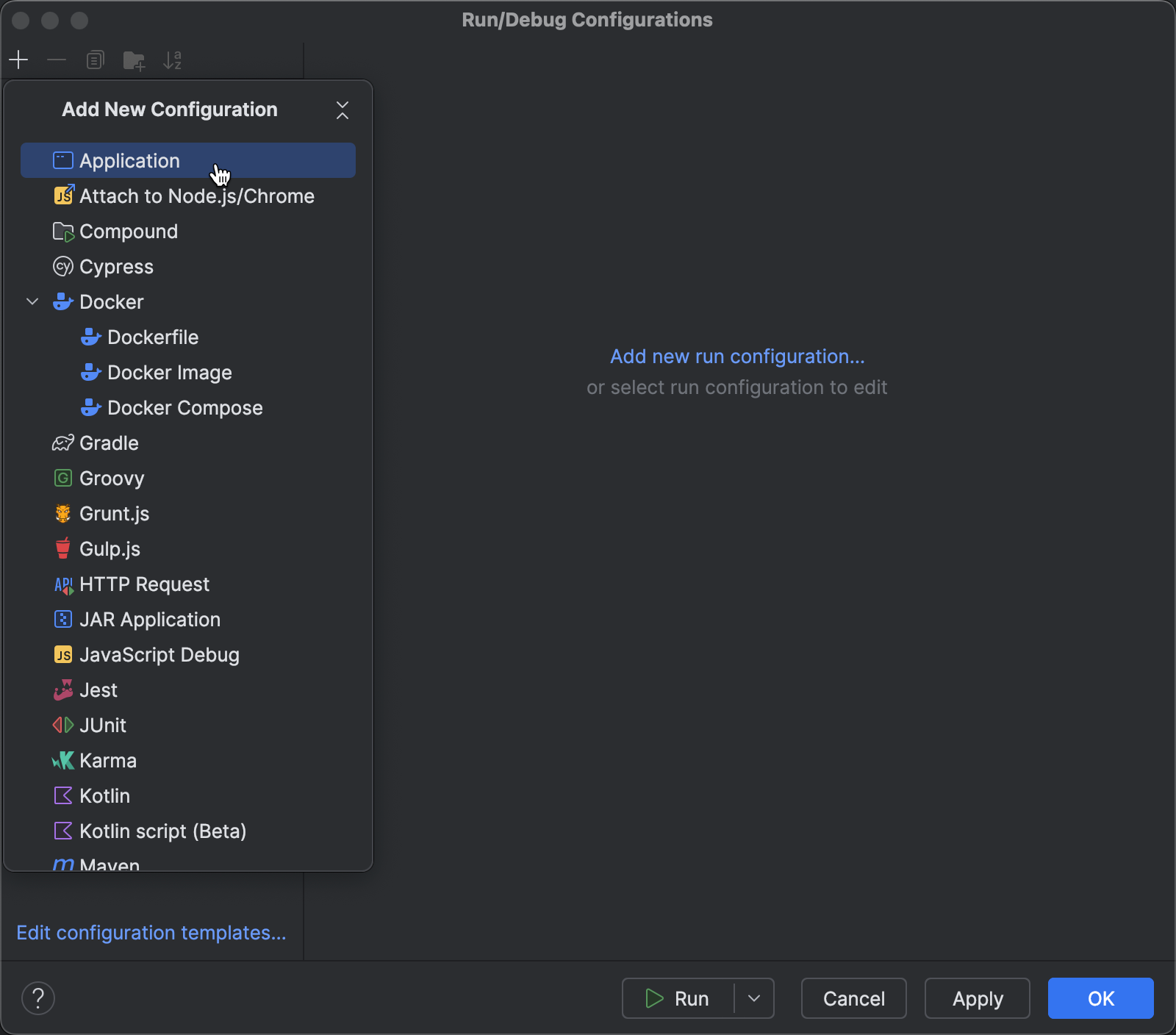Select the Docker Compose configuration type
This screenshot has width=1176, height=1035.
pos(185,407)
